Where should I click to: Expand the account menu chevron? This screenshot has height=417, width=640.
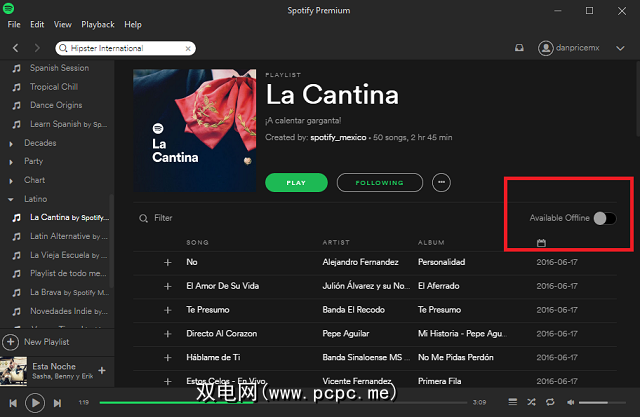(x=620, y=48)
